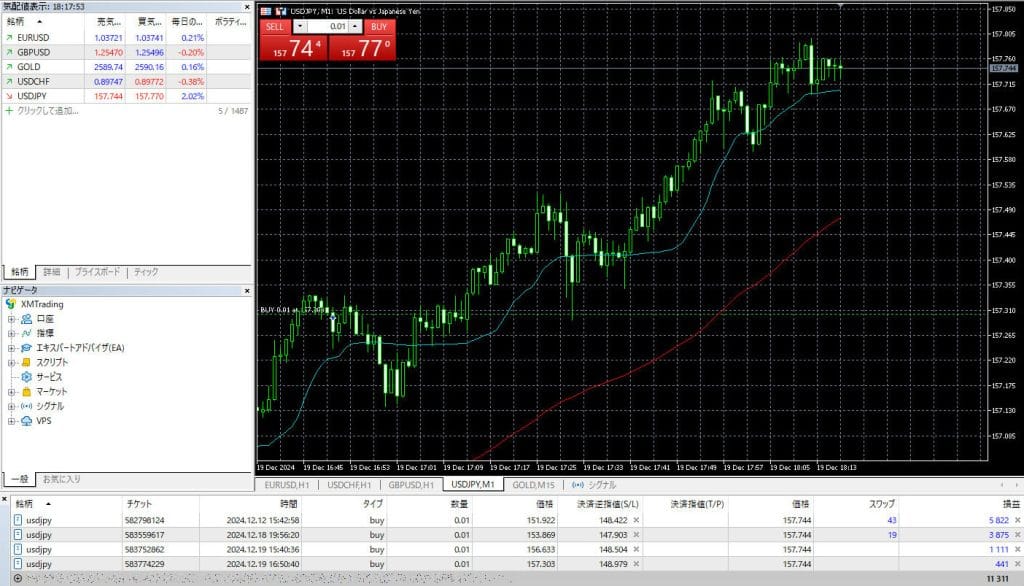The height and width of the screenshot is (586, 1024).
Task: Click the エキスパートアドバイザ(EA) icon
Action: tap(27, 348)
